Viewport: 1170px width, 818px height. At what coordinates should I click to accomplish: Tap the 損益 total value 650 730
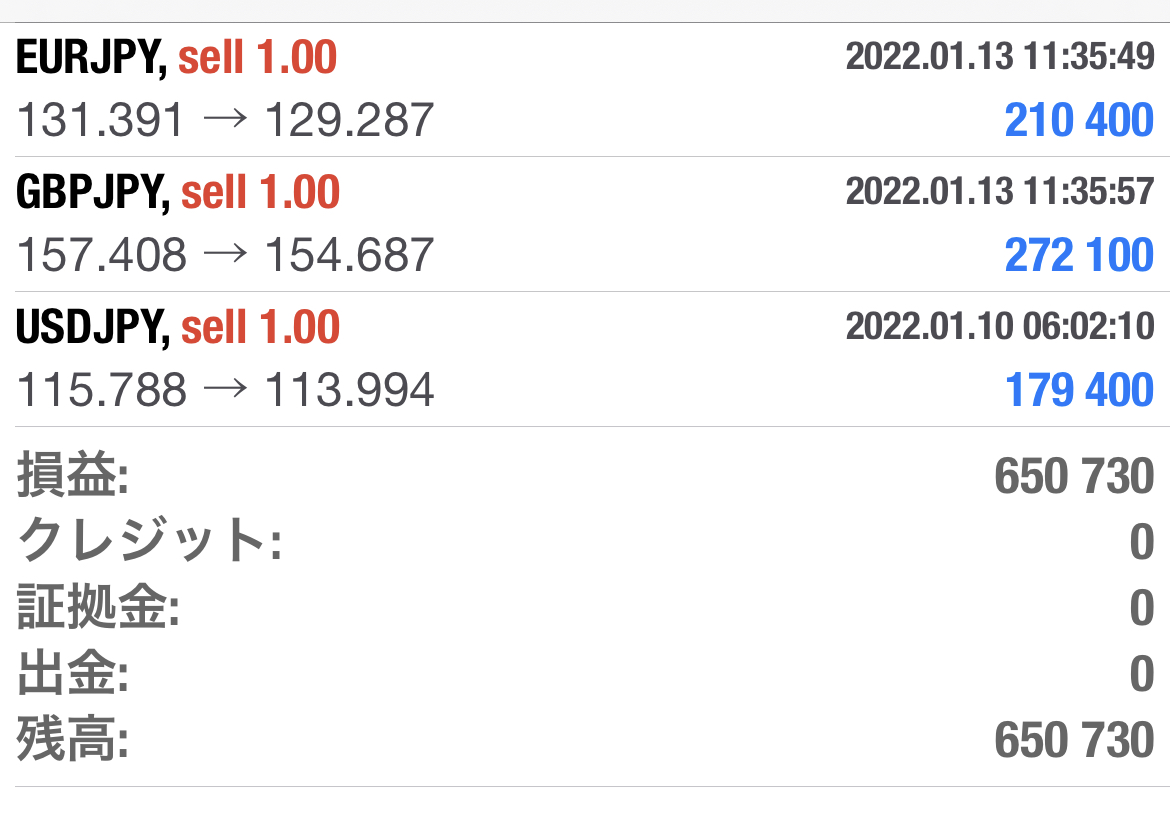[x=1074, y=477]
